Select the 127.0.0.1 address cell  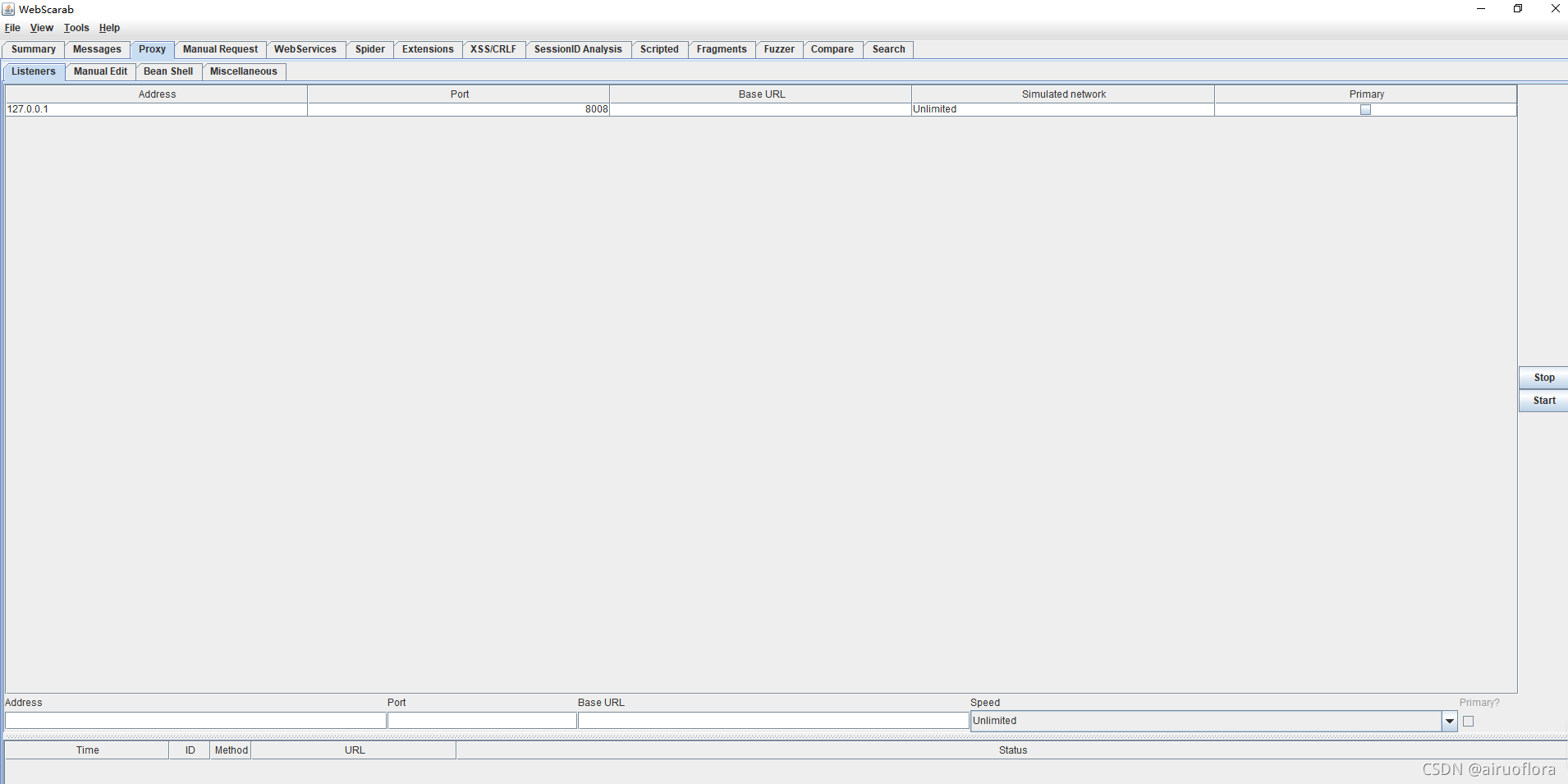[x=156, y=109]
